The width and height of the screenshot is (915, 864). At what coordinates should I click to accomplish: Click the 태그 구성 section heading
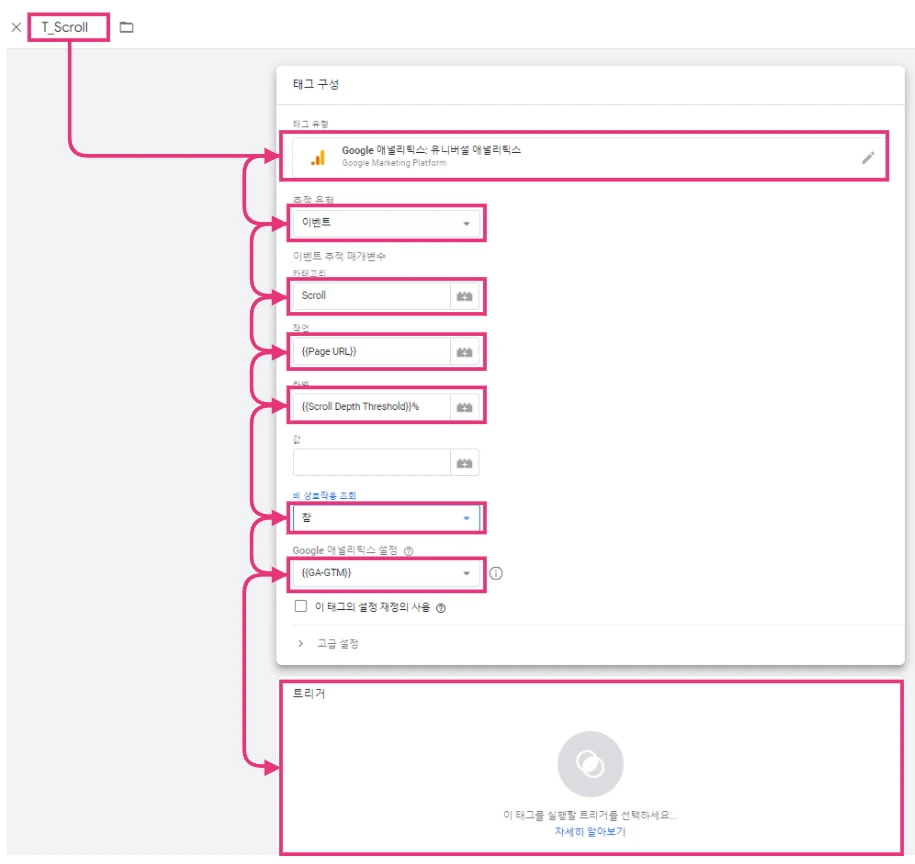(316, 84)
